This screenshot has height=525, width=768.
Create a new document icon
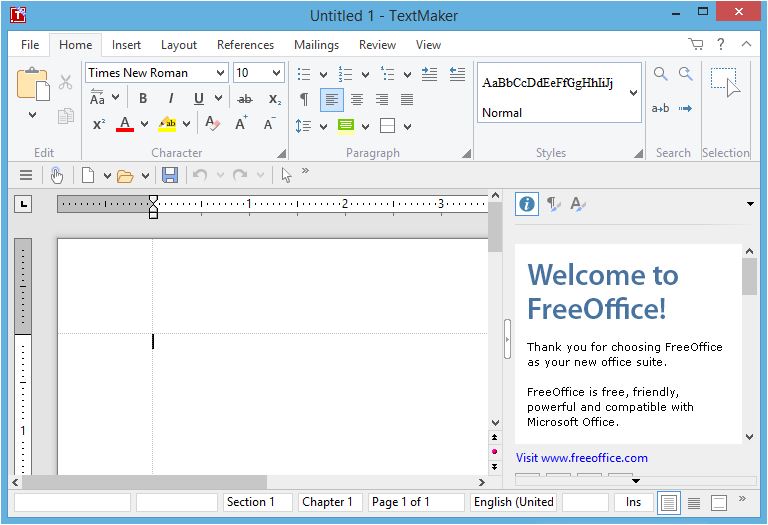pyautogui.click(x=88, y=175)
